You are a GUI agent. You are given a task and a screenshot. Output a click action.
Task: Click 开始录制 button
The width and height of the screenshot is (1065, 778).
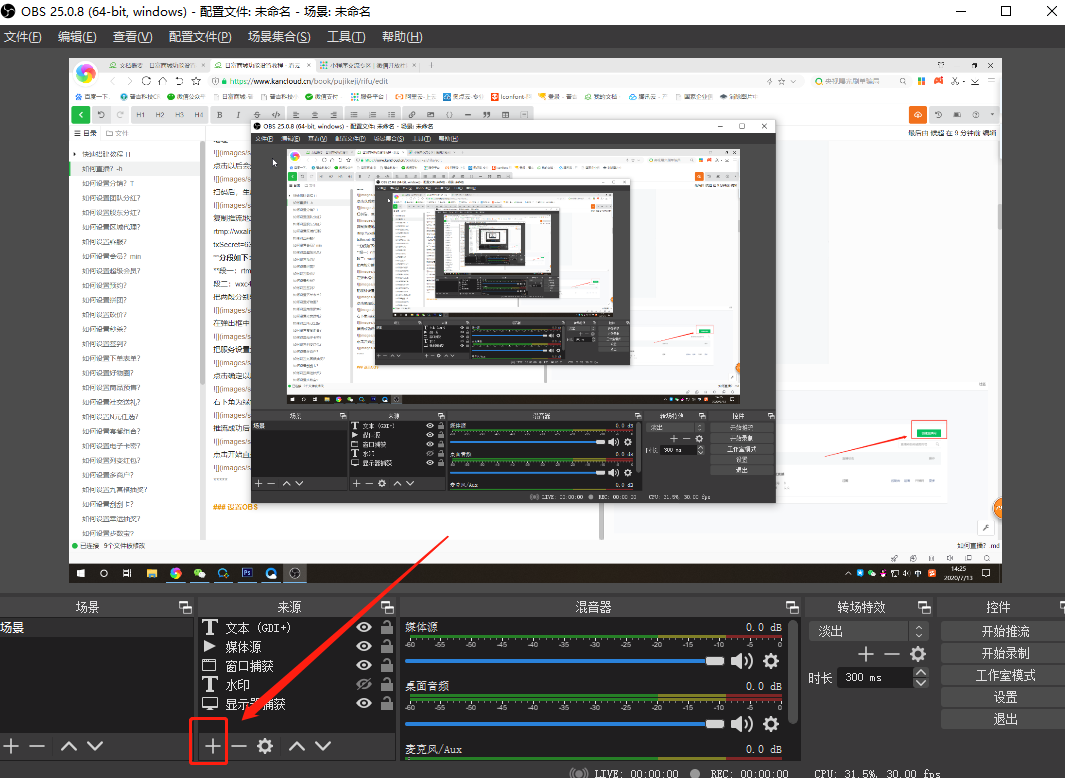click(1005, 653)
